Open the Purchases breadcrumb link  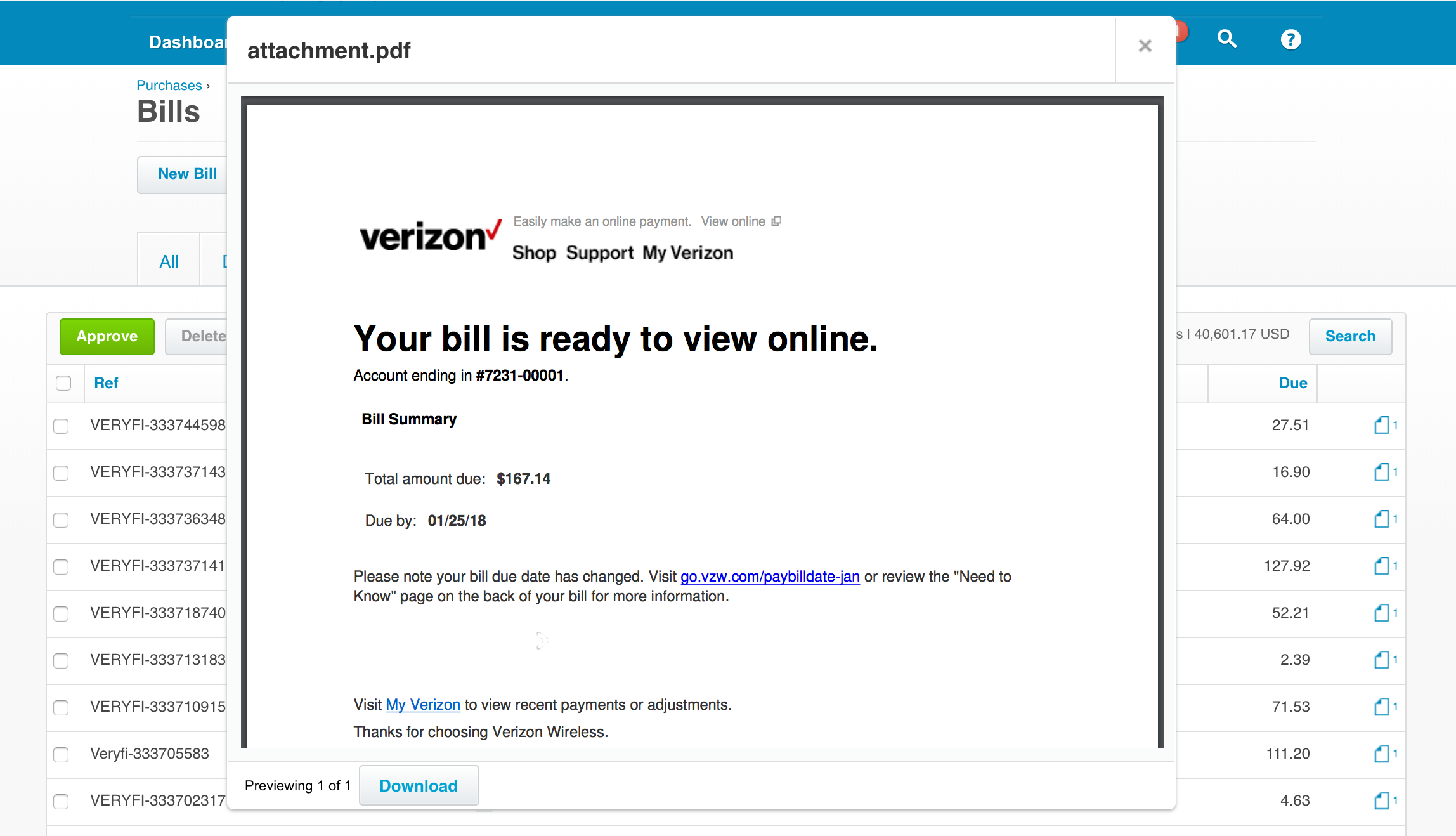point(169,85)
